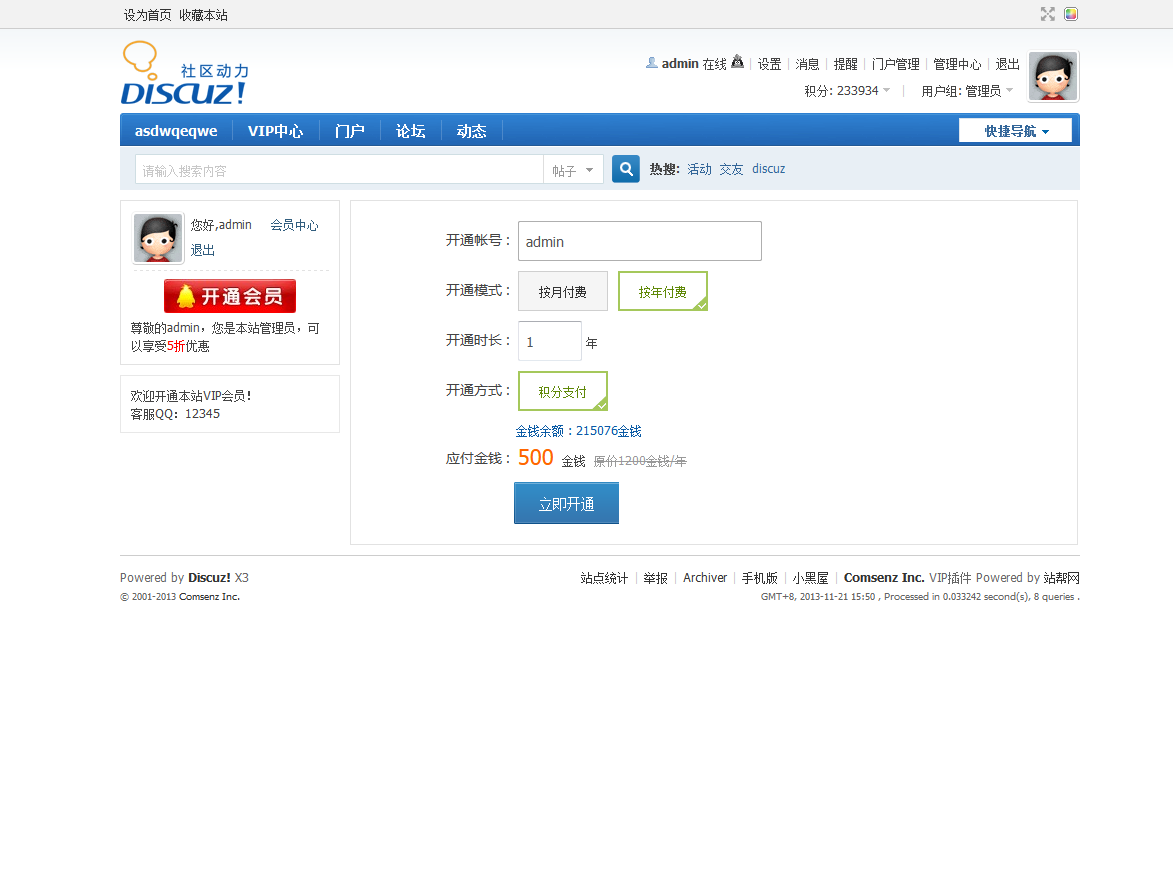Click Discuz! in Powered by footer text
The width and height of the screenshot is (1173, 875).
209,578
